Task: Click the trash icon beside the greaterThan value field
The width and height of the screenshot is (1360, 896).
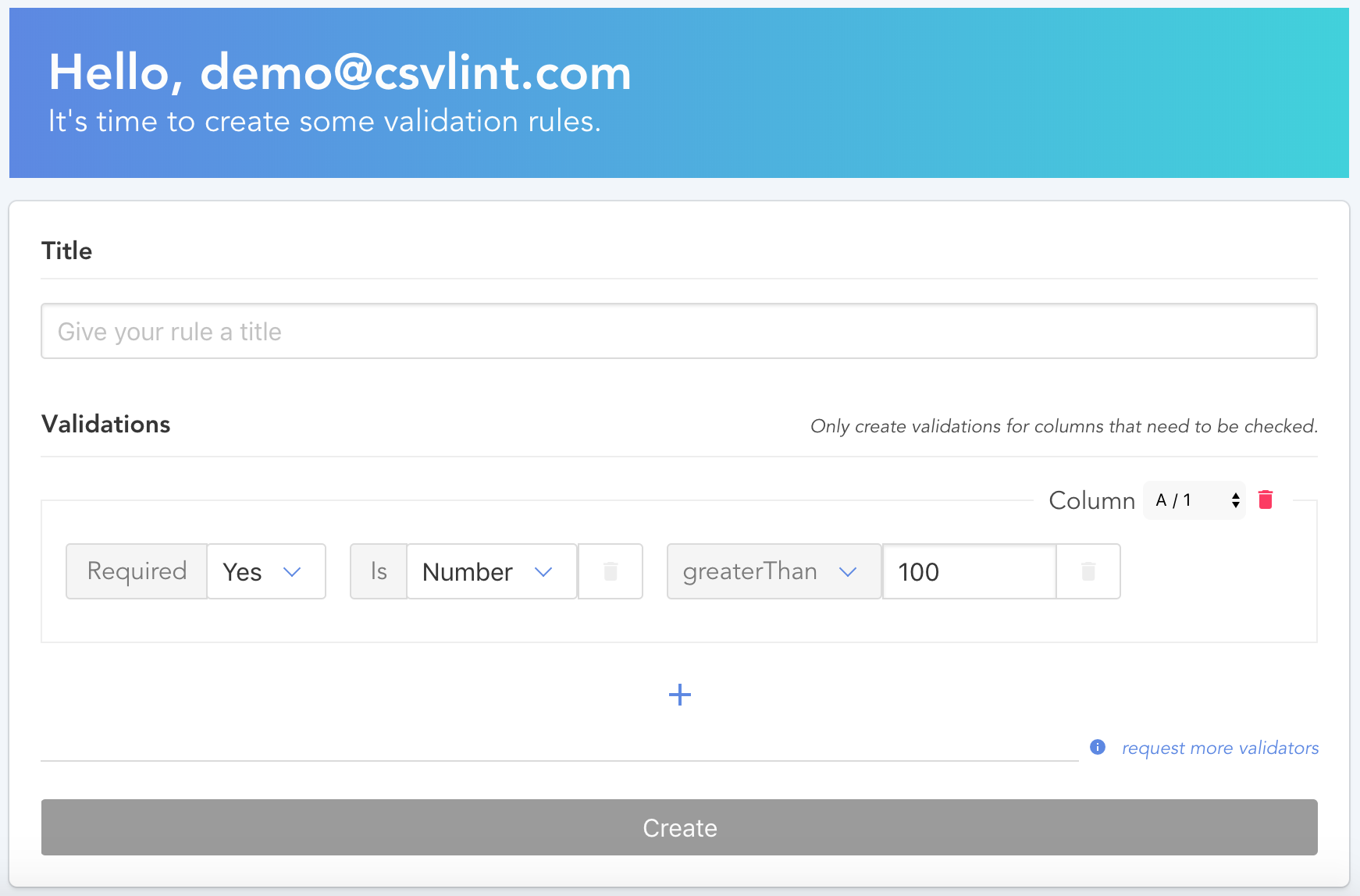Action: [1088, 571]
